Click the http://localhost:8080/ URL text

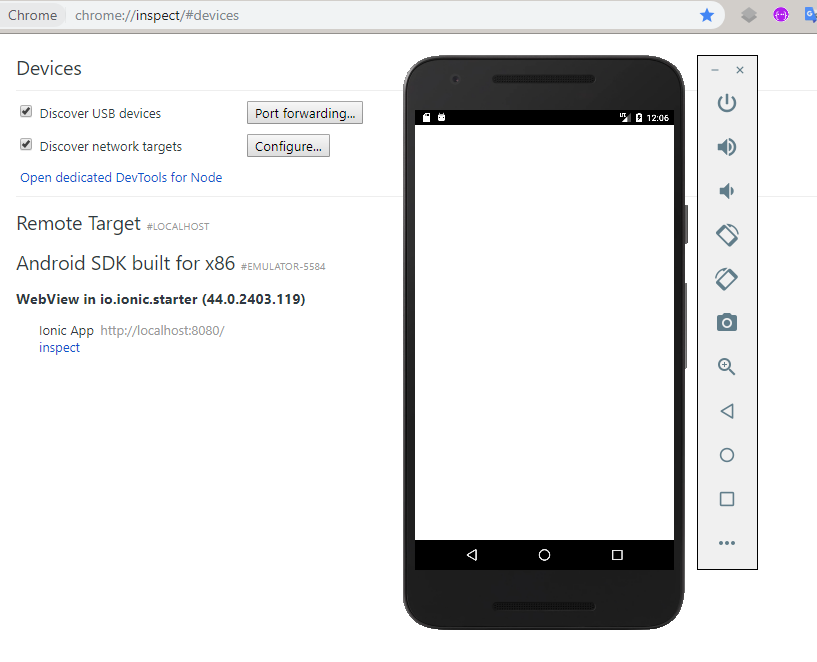point(162,331)
